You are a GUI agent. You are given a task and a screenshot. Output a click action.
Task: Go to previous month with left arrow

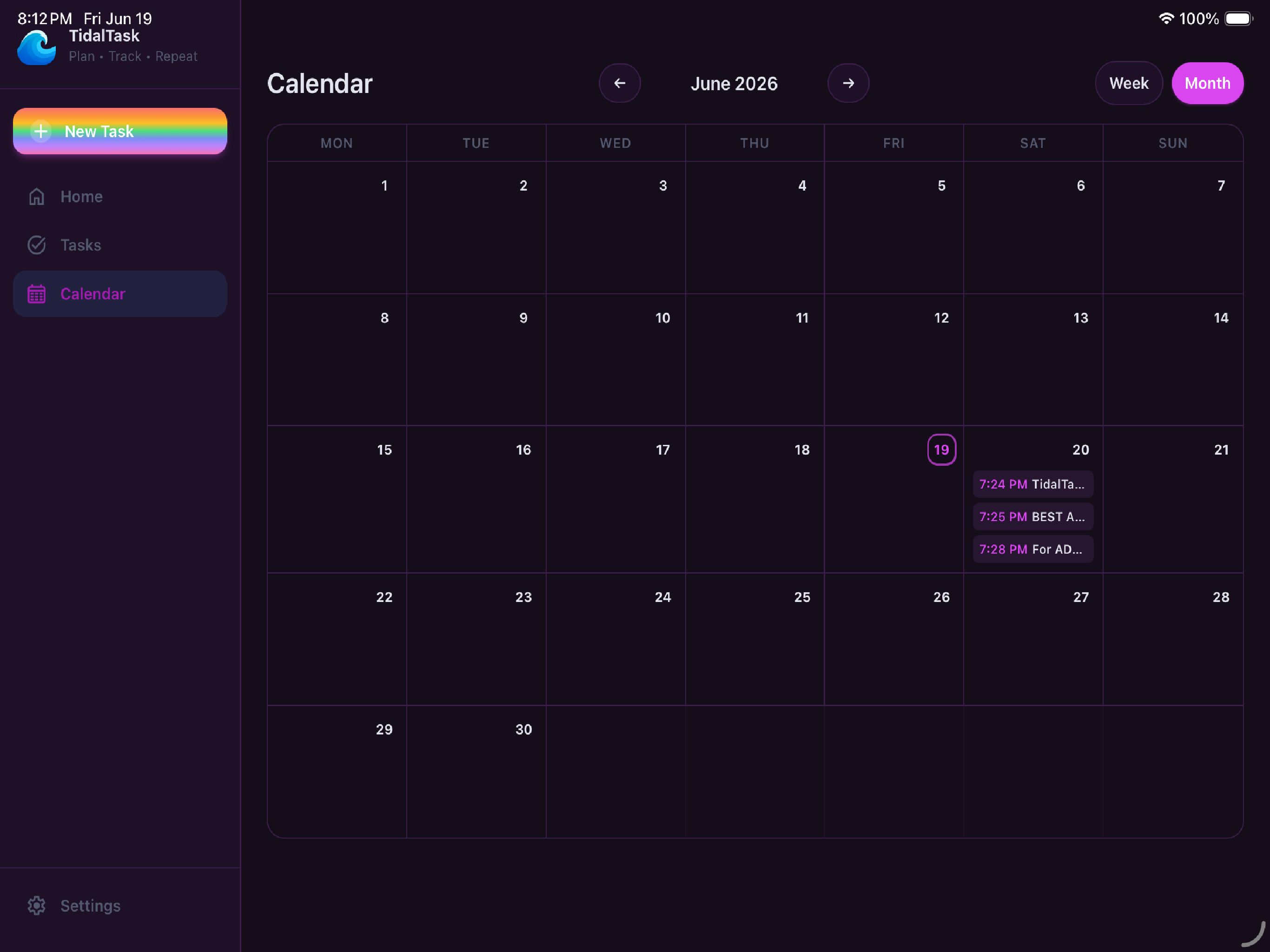[x=620, y=83]
